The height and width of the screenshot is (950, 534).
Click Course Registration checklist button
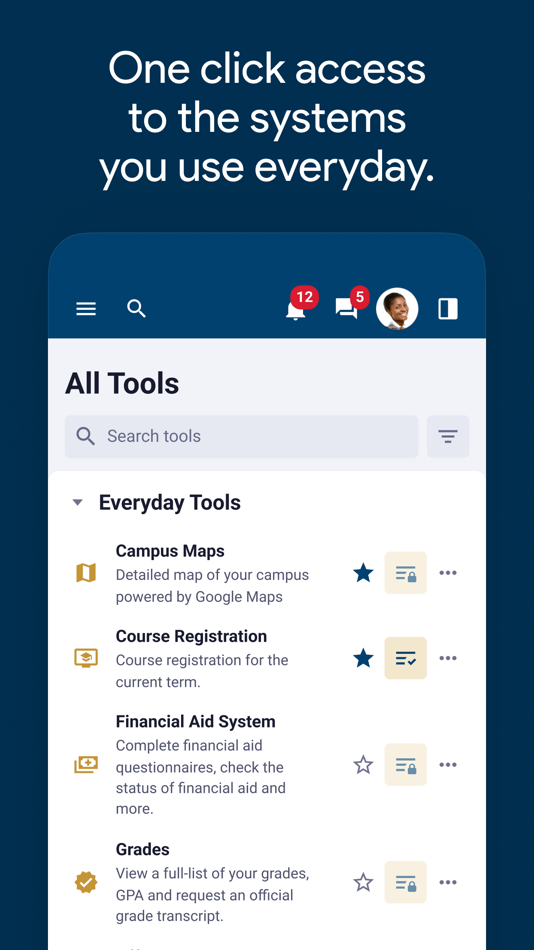(406, 658)
